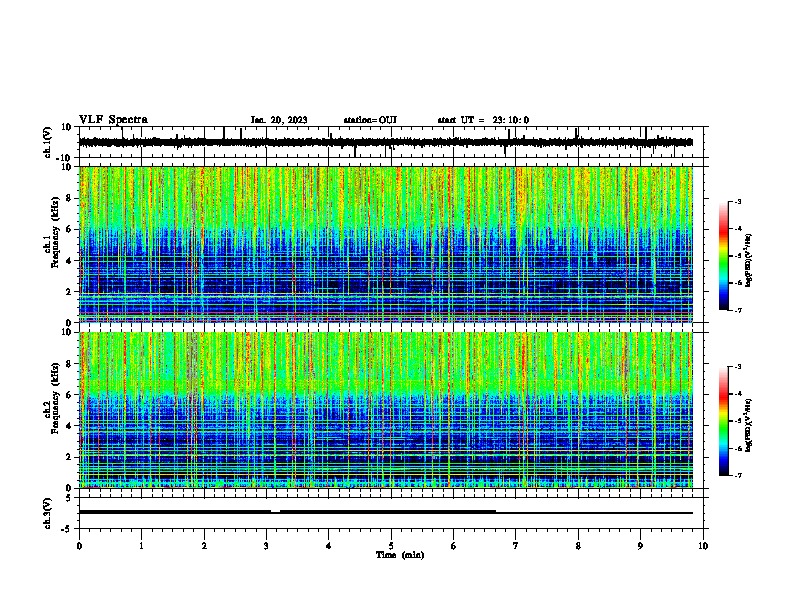Image resolution: width=792 pixels, height=612 pixels.
Task: Click the "ch.1(V)" waveform axis label
Action: (x=48, y=142)
